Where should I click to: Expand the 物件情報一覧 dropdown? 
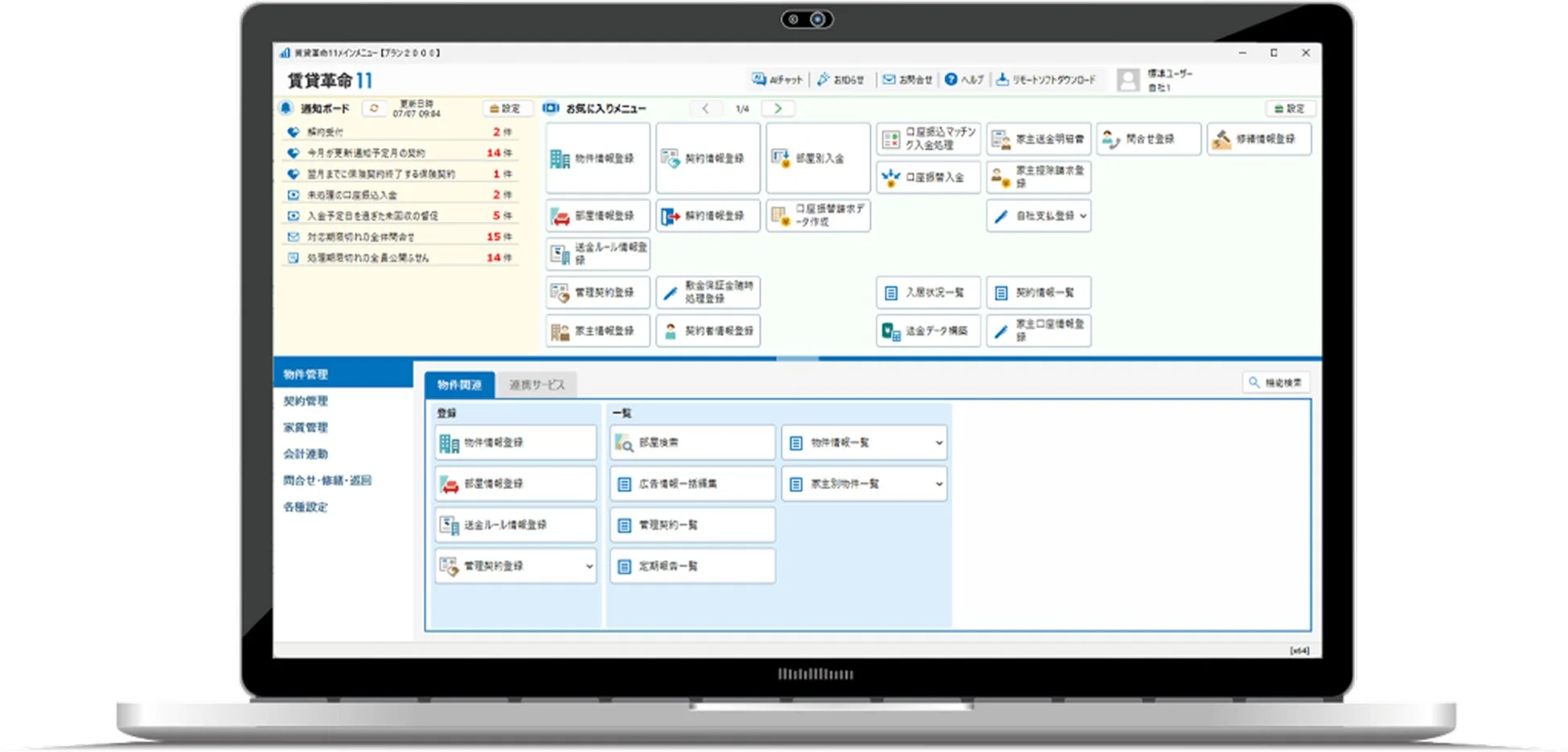point(938,442)
